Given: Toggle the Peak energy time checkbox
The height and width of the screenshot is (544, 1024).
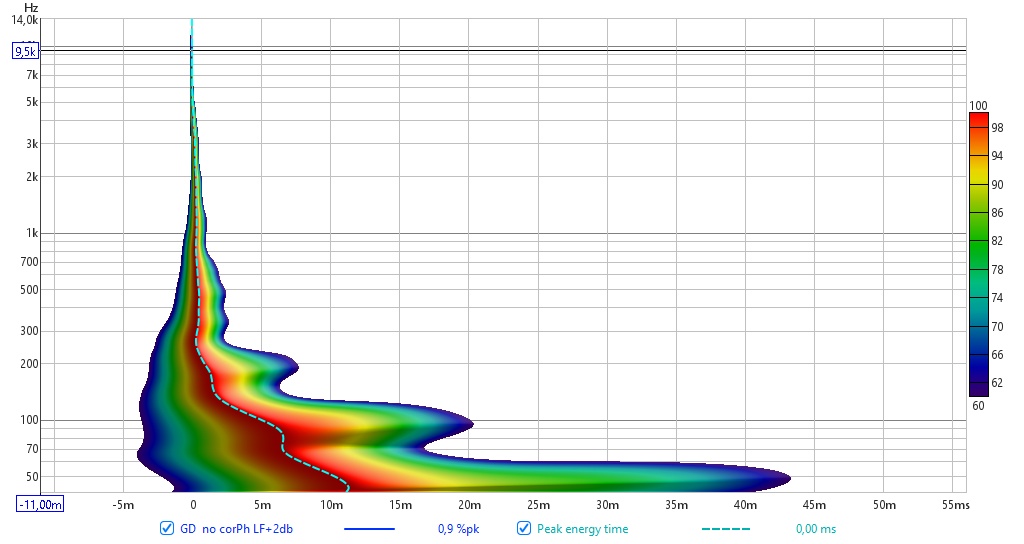Looking at the screenshot, I should [524, 528].
